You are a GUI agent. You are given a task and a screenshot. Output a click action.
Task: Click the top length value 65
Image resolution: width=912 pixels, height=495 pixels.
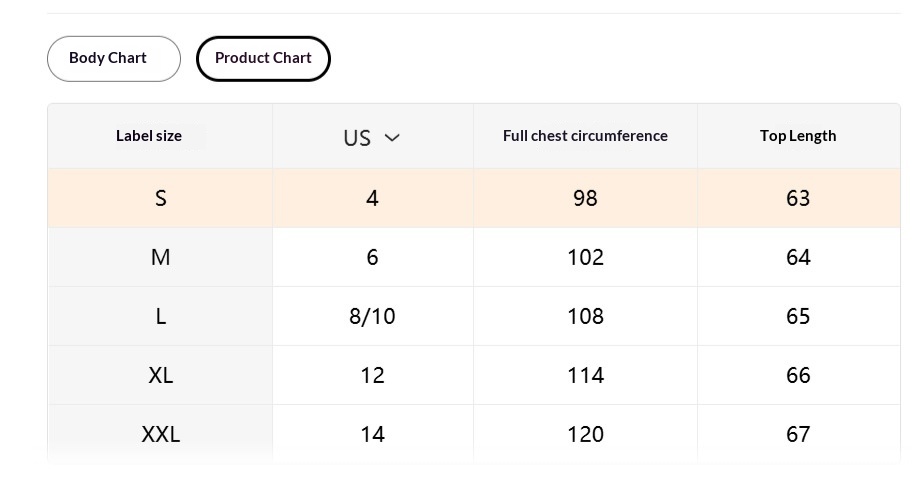pos(798,316)
